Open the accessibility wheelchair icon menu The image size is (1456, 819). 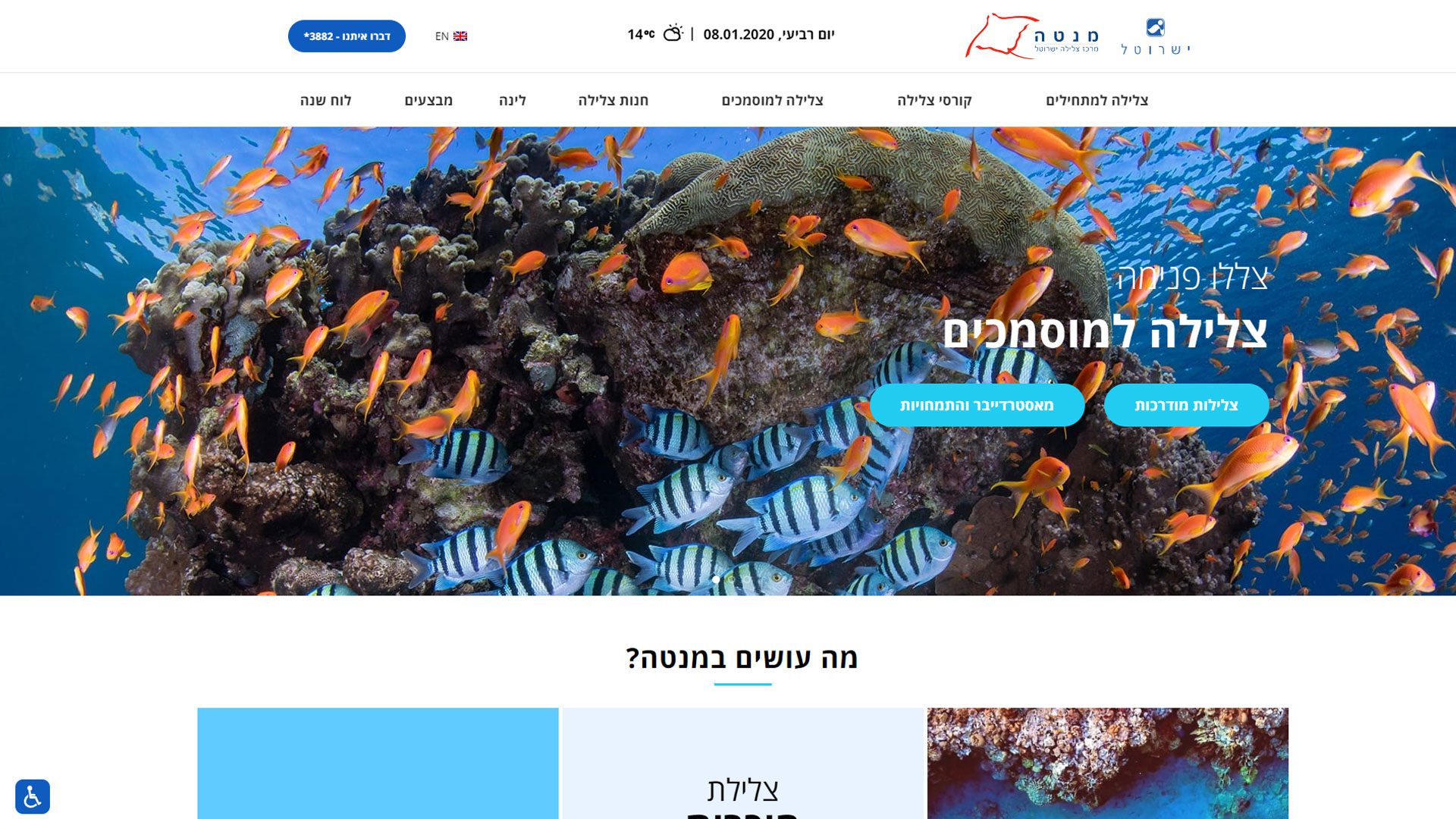33,796
